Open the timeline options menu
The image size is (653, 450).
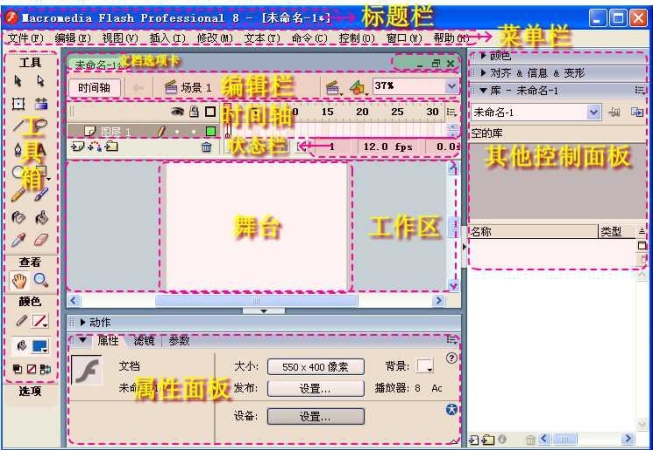(451, 112)
